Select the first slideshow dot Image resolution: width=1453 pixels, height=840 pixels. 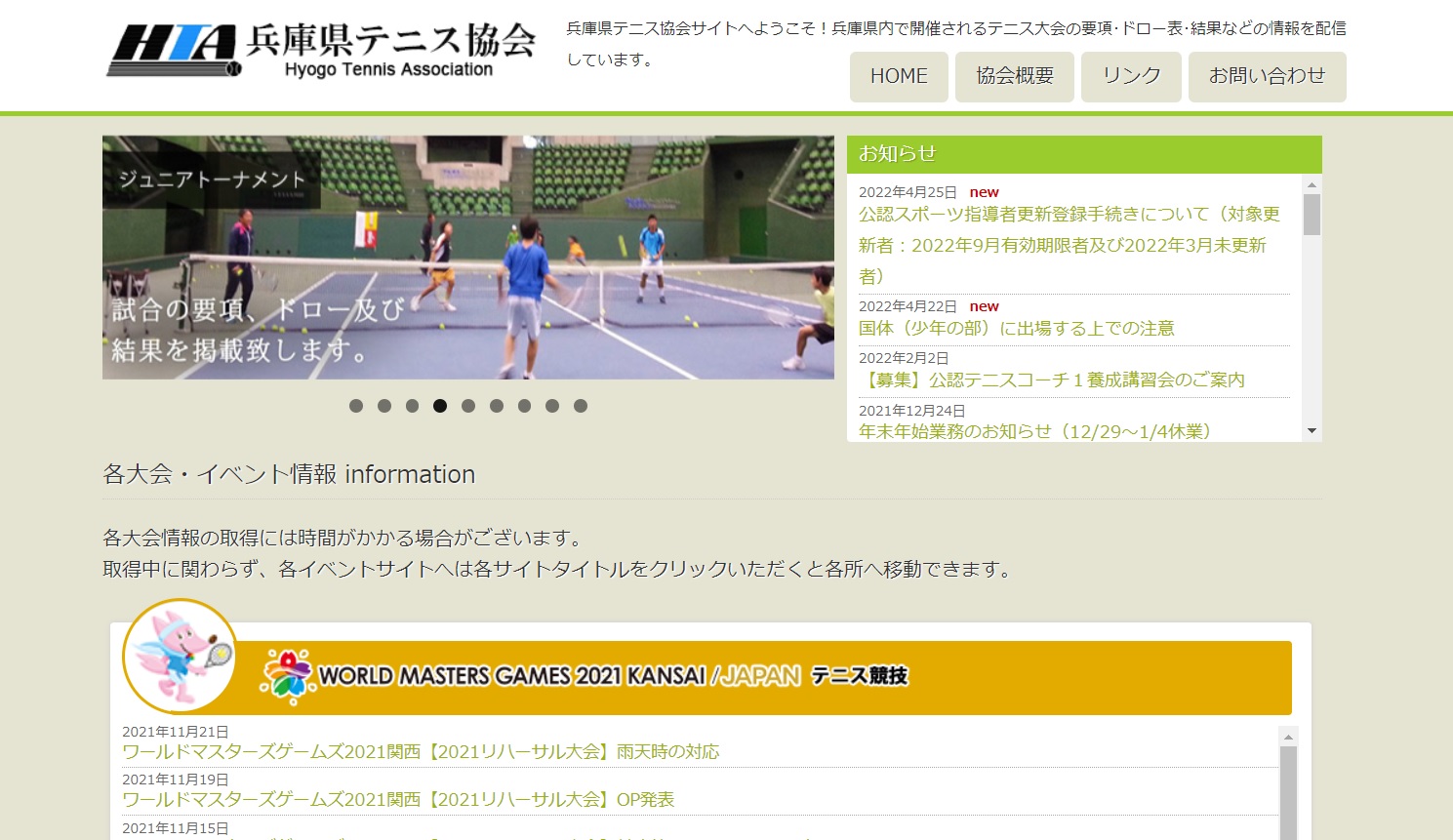pos(356,406)
